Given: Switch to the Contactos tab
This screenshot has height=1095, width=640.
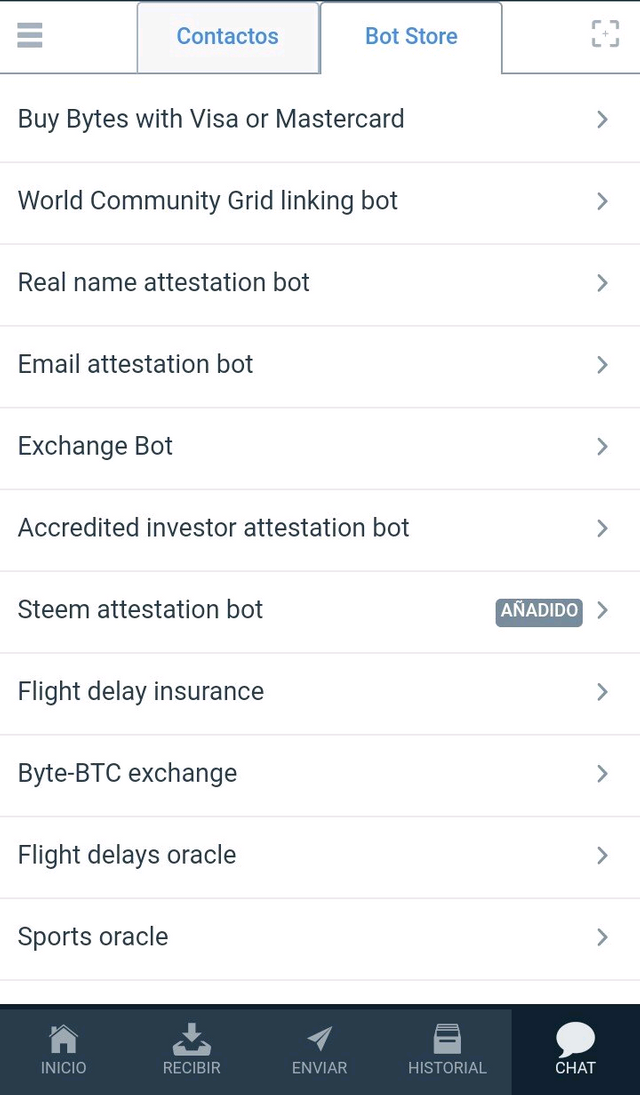Looking at the screenshot, I should [x=228, y=37].
